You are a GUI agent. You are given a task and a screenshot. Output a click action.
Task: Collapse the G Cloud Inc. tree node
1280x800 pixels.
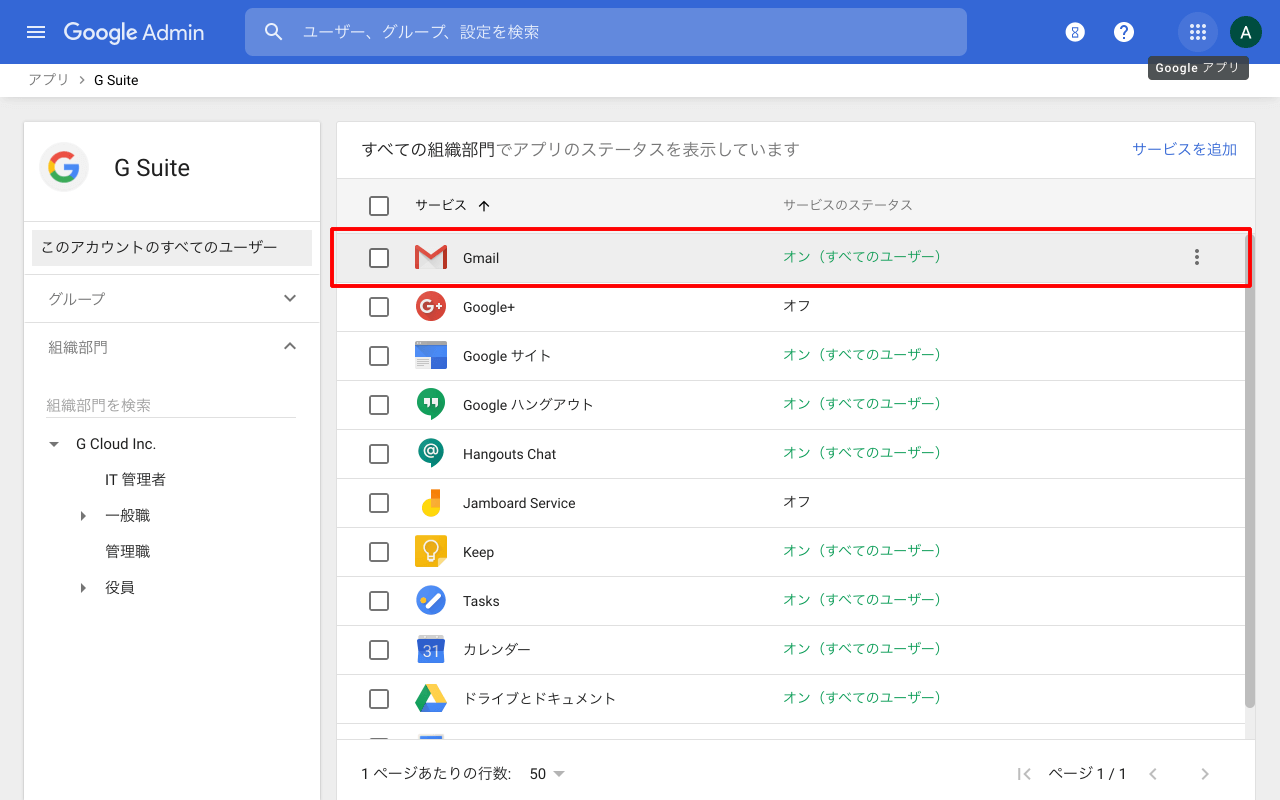pyautogui.click(x=54, y=444)
